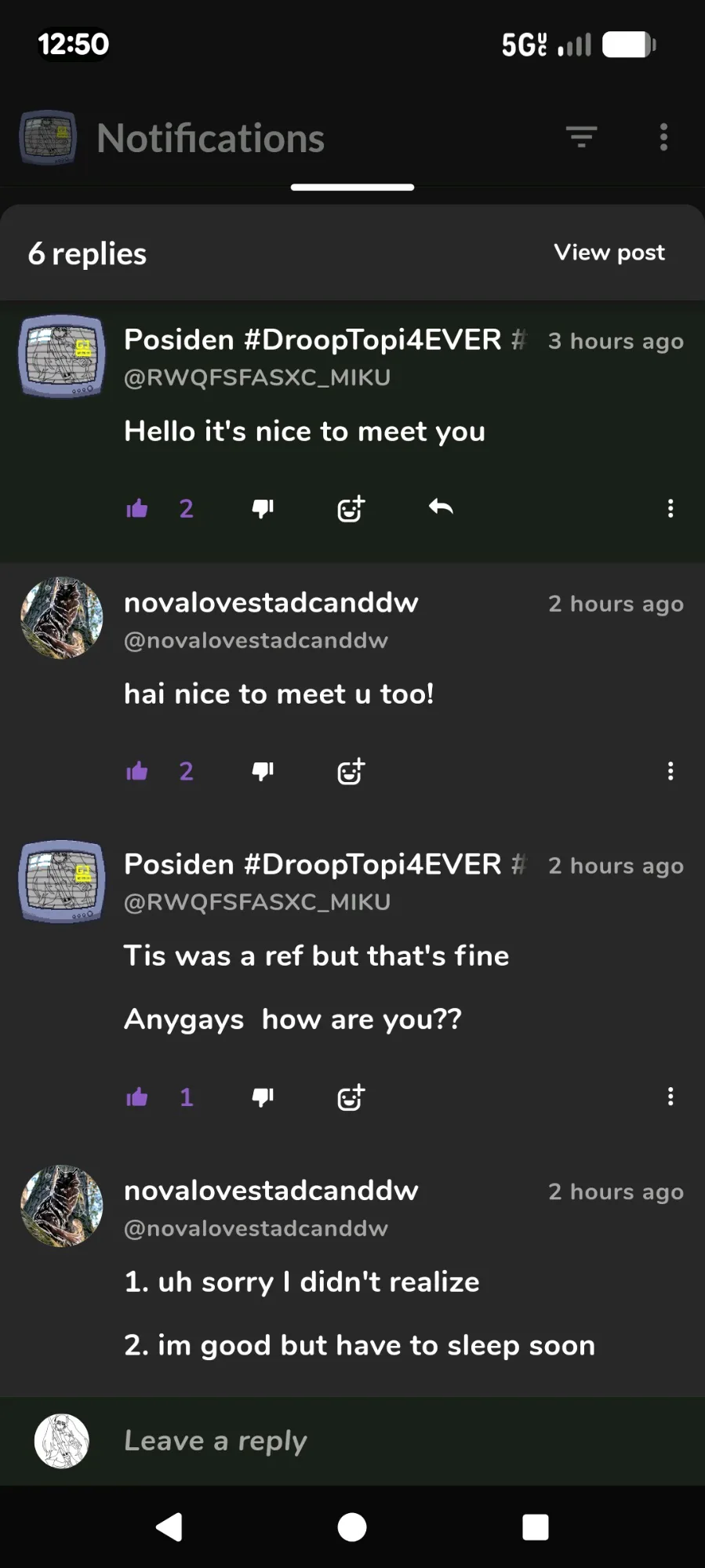Reply to Posiden's "Hello it's nice to meet you" comment
Screen dimensions: 705x1568
click(x=441, y=508)
